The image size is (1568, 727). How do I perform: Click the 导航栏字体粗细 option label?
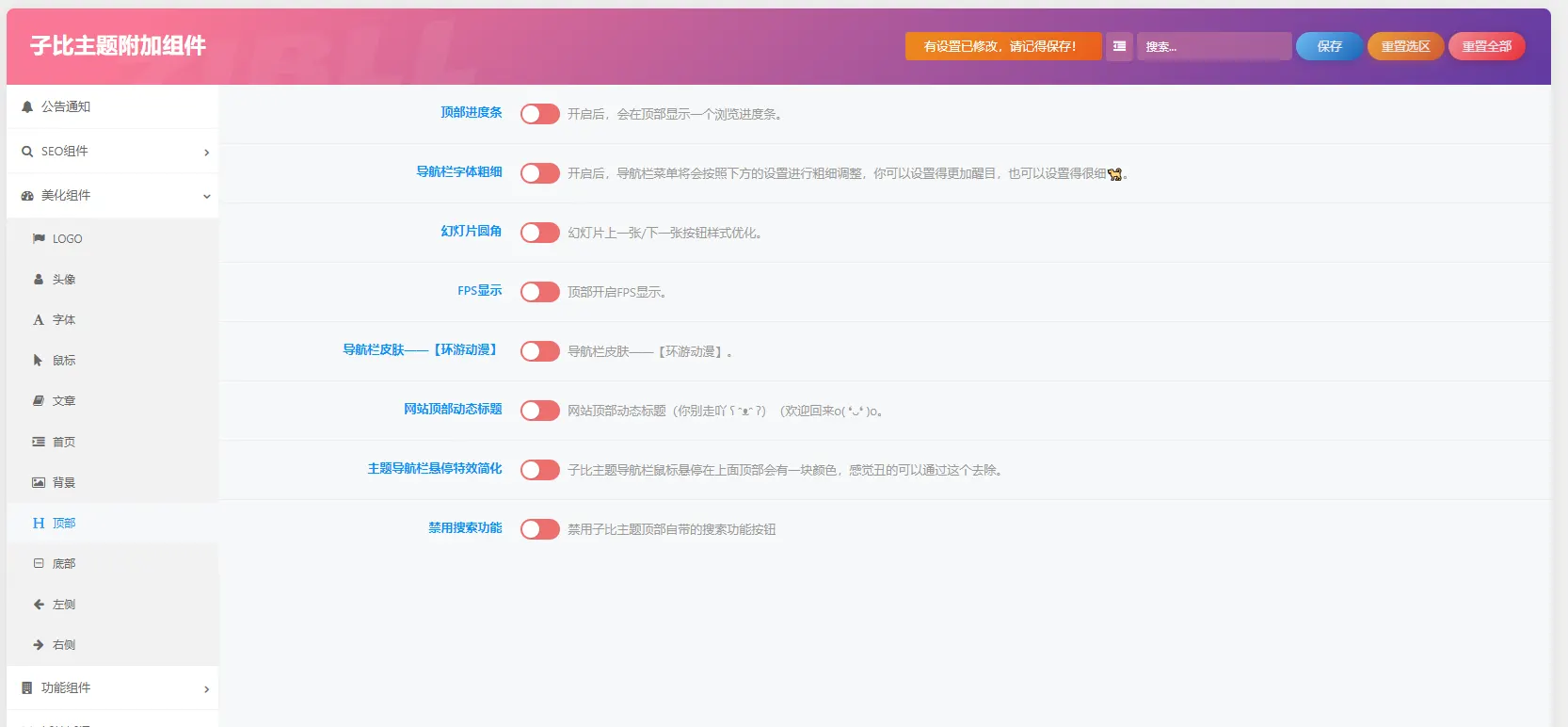459,171
